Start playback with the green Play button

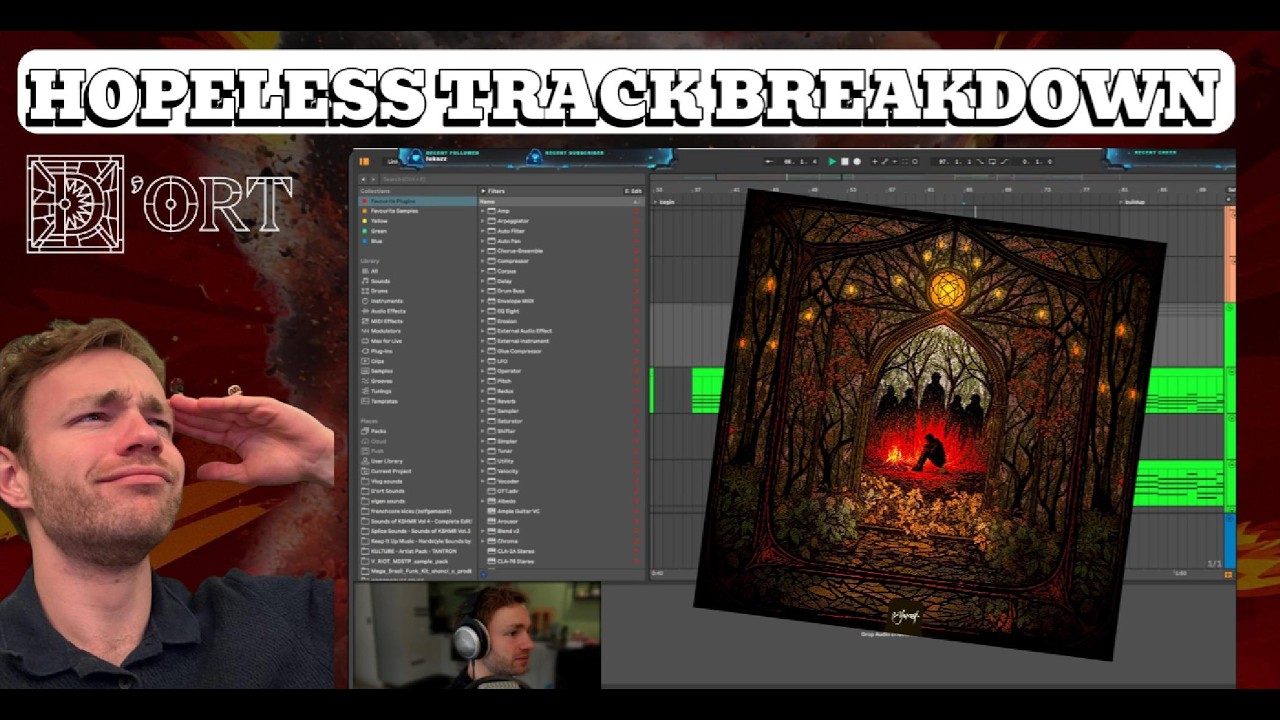click(x=832, y=161)
